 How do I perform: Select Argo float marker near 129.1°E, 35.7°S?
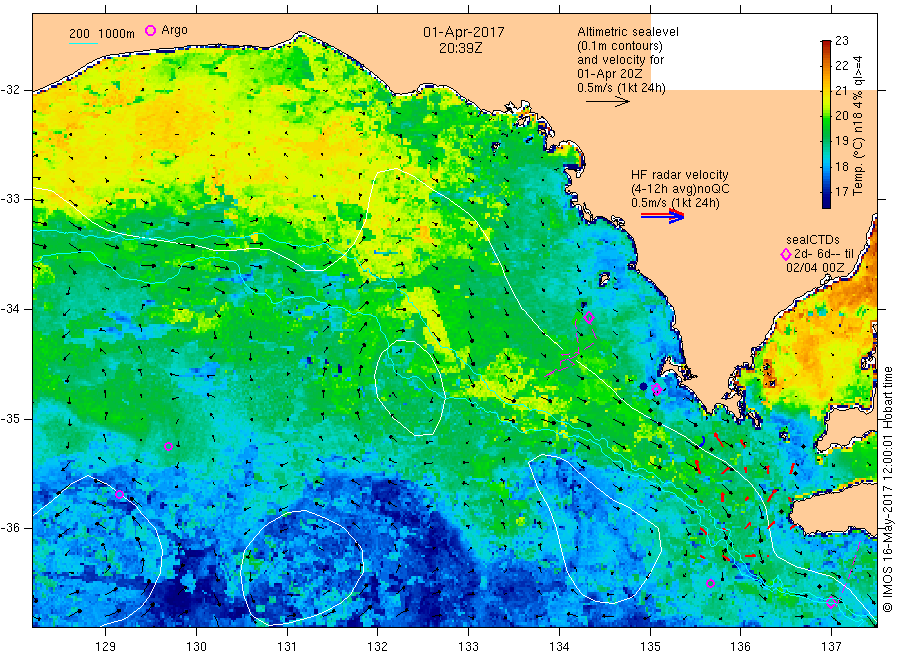(x=119, y=494)
